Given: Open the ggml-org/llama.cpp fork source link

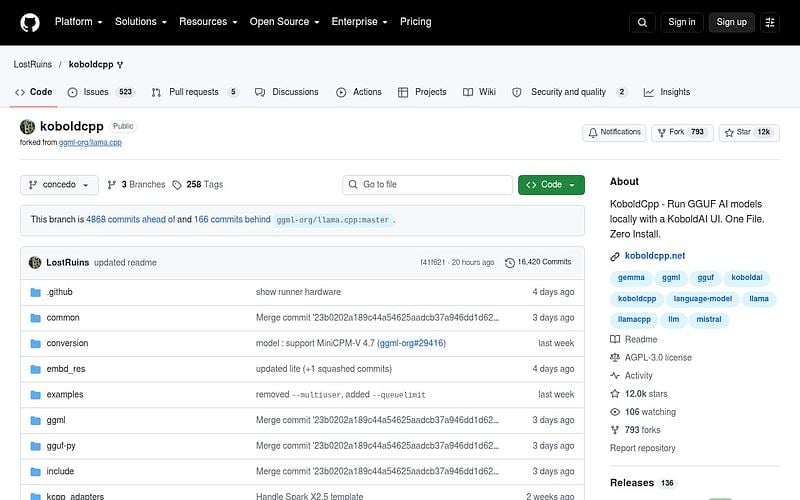Looking at the screenshot, I should coord(90,142).
